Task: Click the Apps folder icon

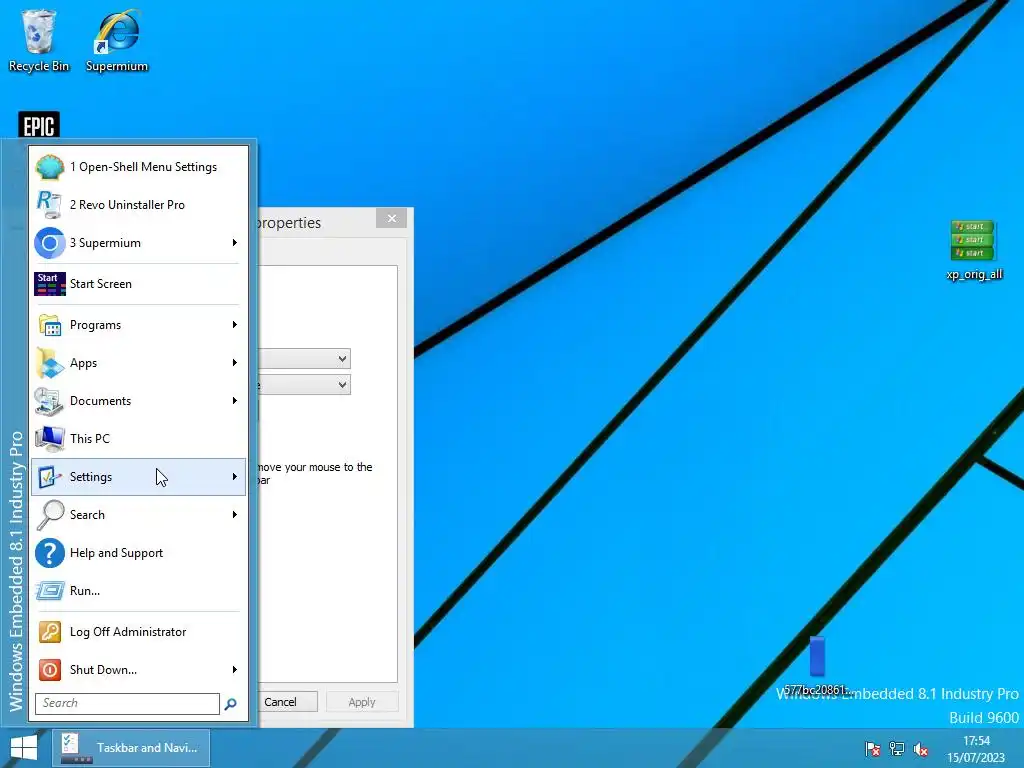Action: 50,363
